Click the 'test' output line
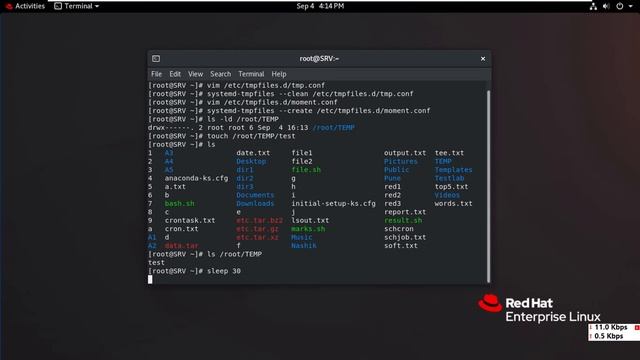 click(x=156, y=262)
